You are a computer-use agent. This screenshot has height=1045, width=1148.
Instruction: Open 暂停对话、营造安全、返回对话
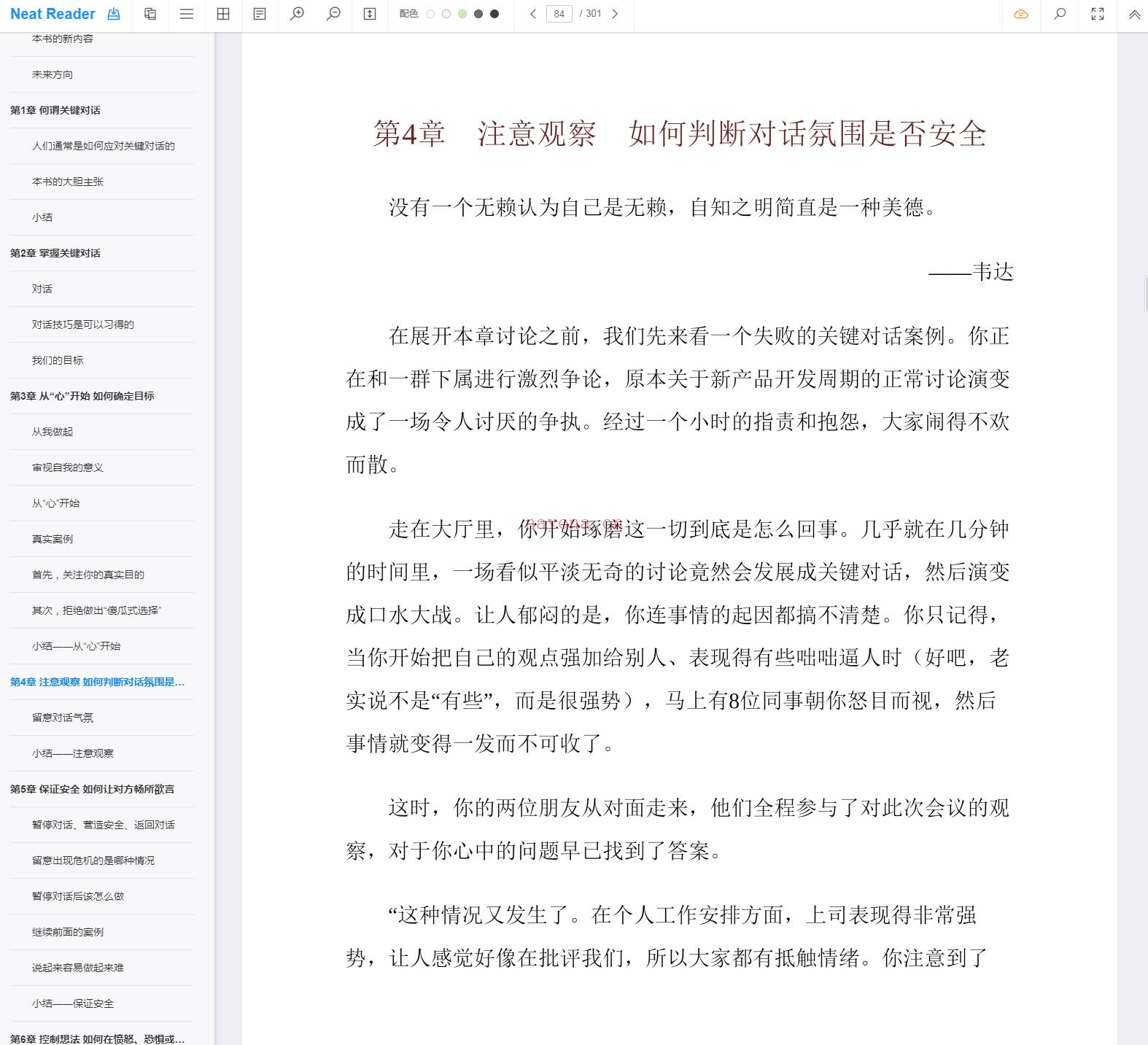pos(104,825)
